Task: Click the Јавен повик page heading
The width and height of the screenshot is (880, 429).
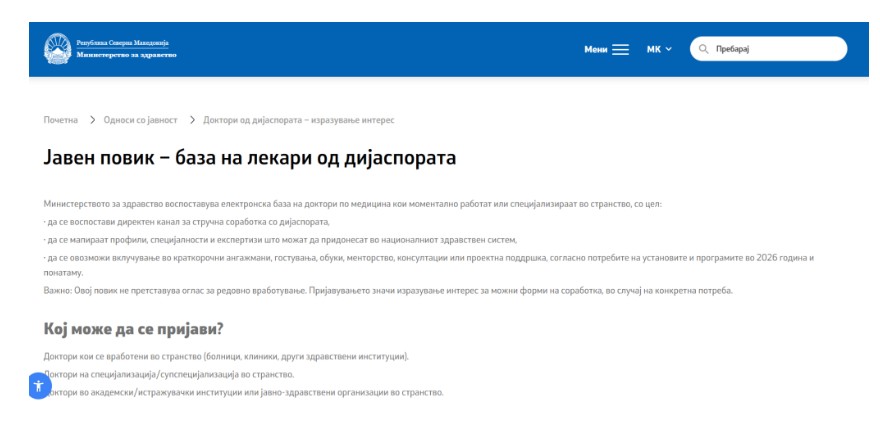Action: [250, 159]
